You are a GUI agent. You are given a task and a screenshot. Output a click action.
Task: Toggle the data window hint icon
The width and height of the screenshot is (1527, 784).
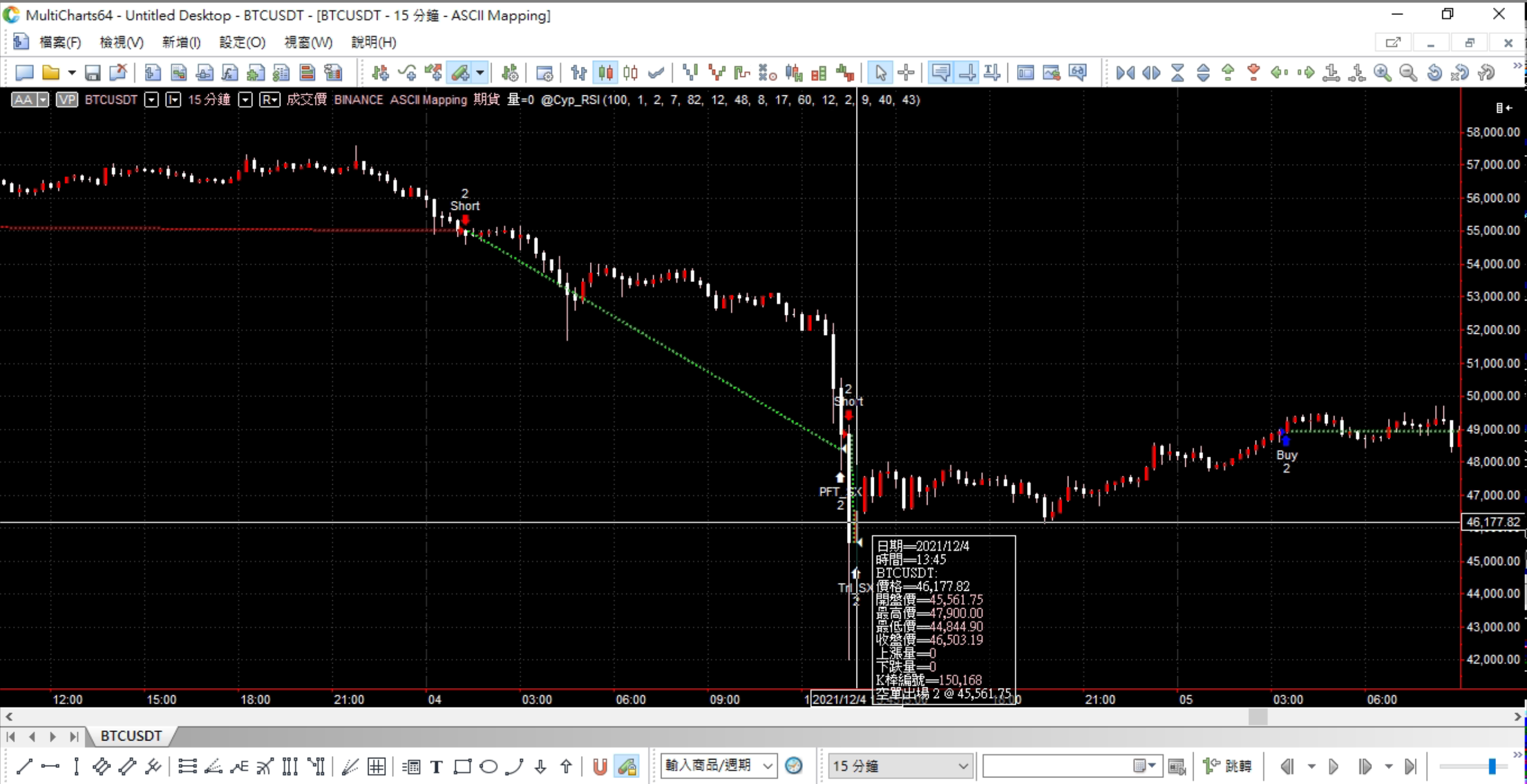[941, 73]
